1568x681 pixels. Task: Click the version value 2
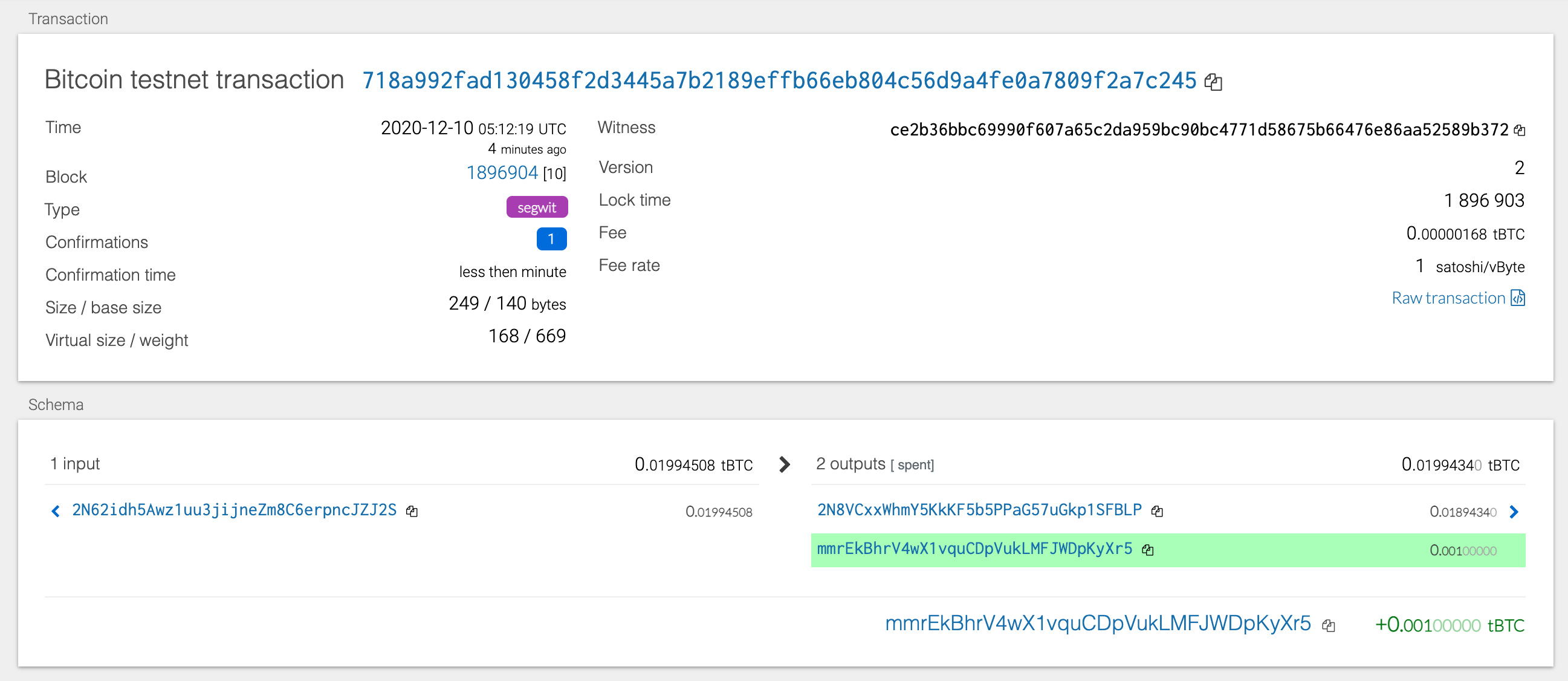point(1519,168)
